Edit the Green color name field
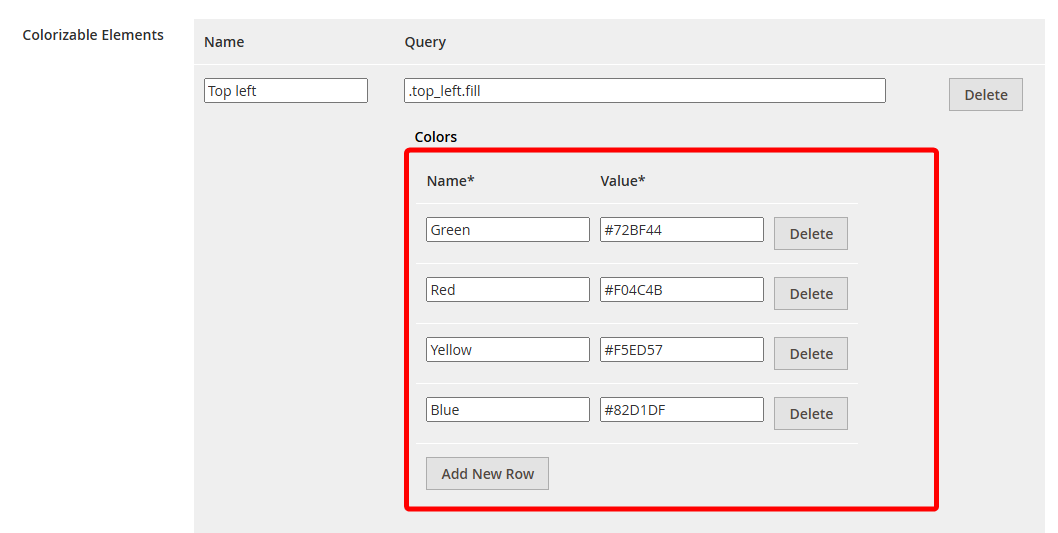Screen dimensions: 1058x533 [507, 230]
